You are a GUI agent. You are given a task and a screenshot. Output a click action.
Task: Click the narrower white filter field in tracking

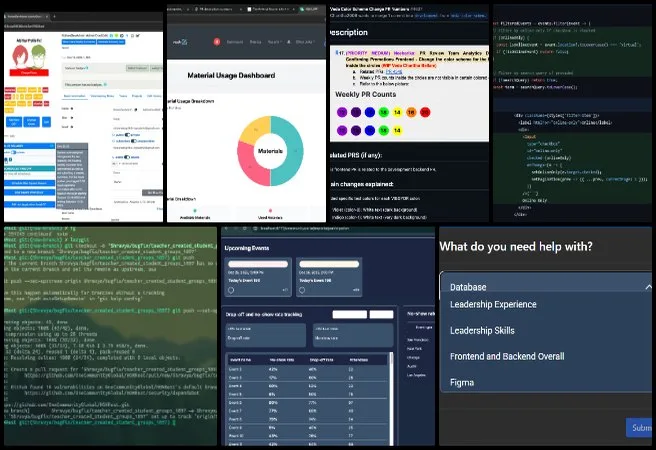point(382,314)
